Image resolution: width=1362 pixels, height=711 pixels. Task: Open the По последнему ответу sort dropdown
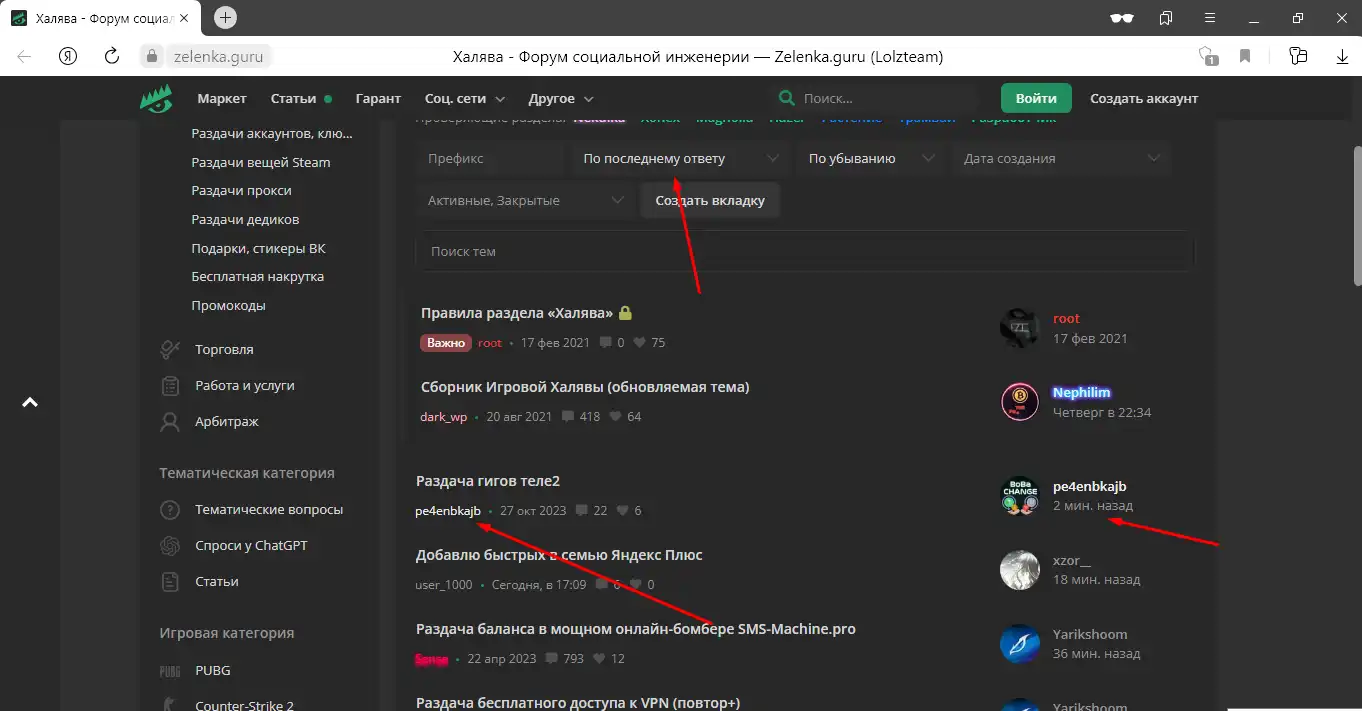680,158
